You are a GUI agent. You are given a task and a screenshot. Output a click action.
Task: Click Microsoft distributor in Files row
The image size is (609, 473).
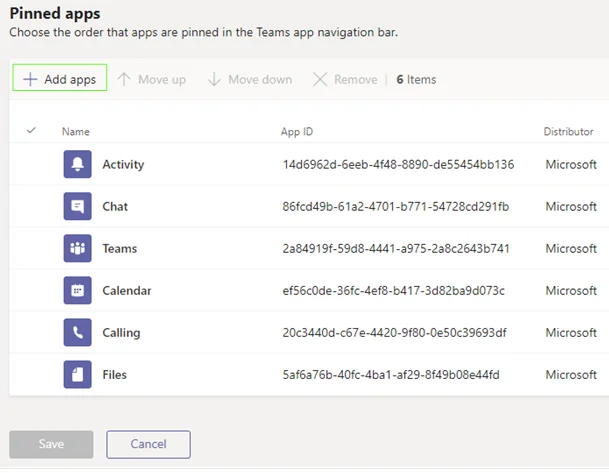click(x=571, y=375)
